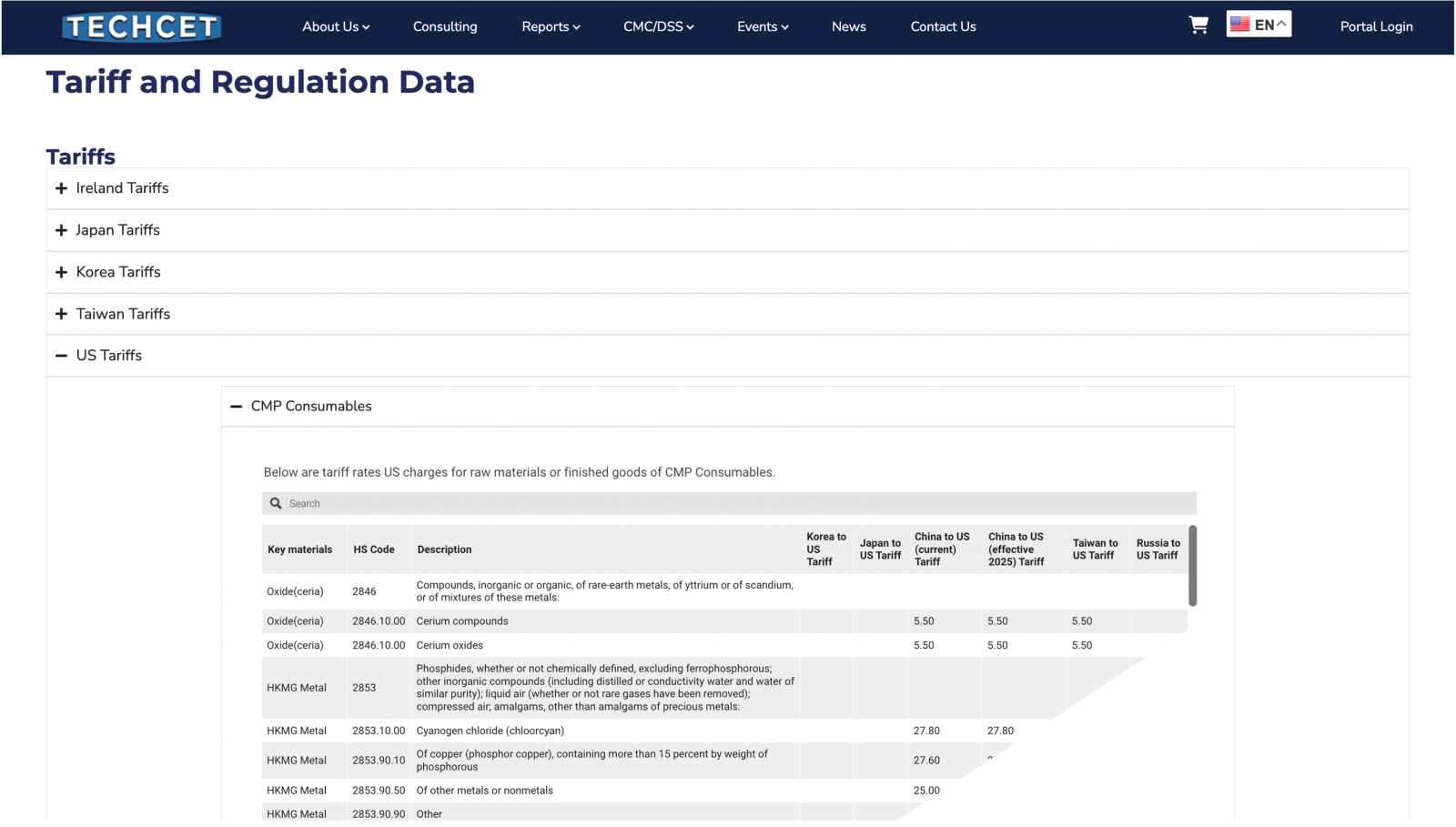Click the table's vertical scrollbar handle
The height and width of the screenshot is (827, 1456).
[x=1192, y=565]
